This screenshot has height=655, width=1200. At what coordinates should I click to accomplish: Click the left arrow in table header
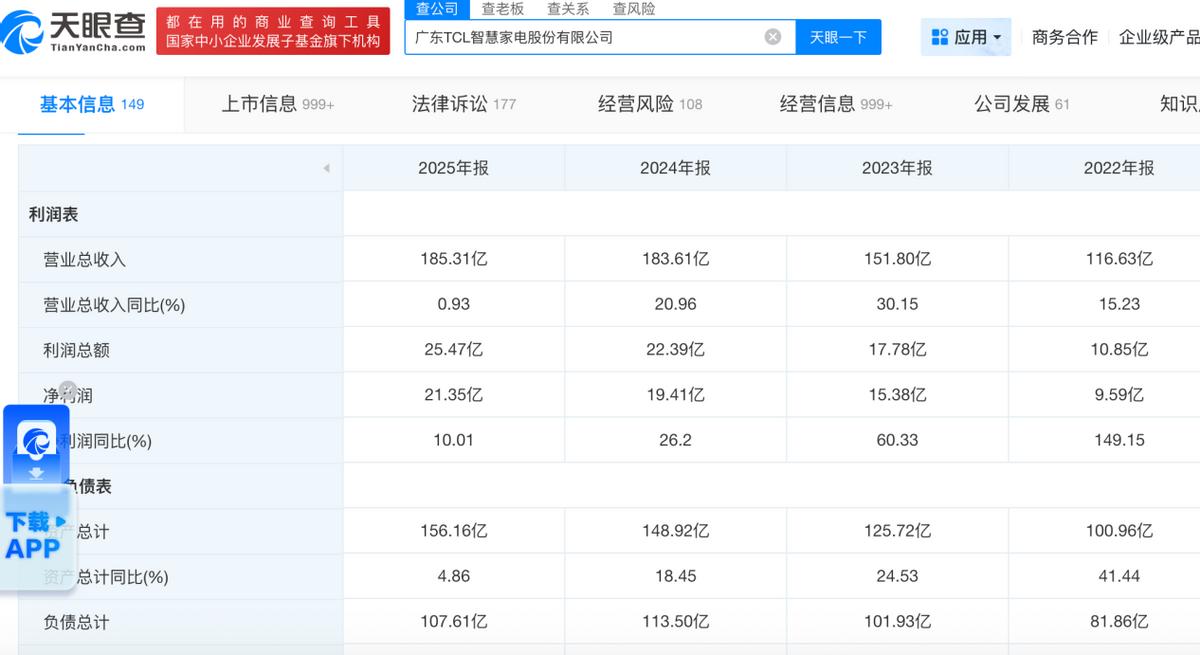[326, 168]
